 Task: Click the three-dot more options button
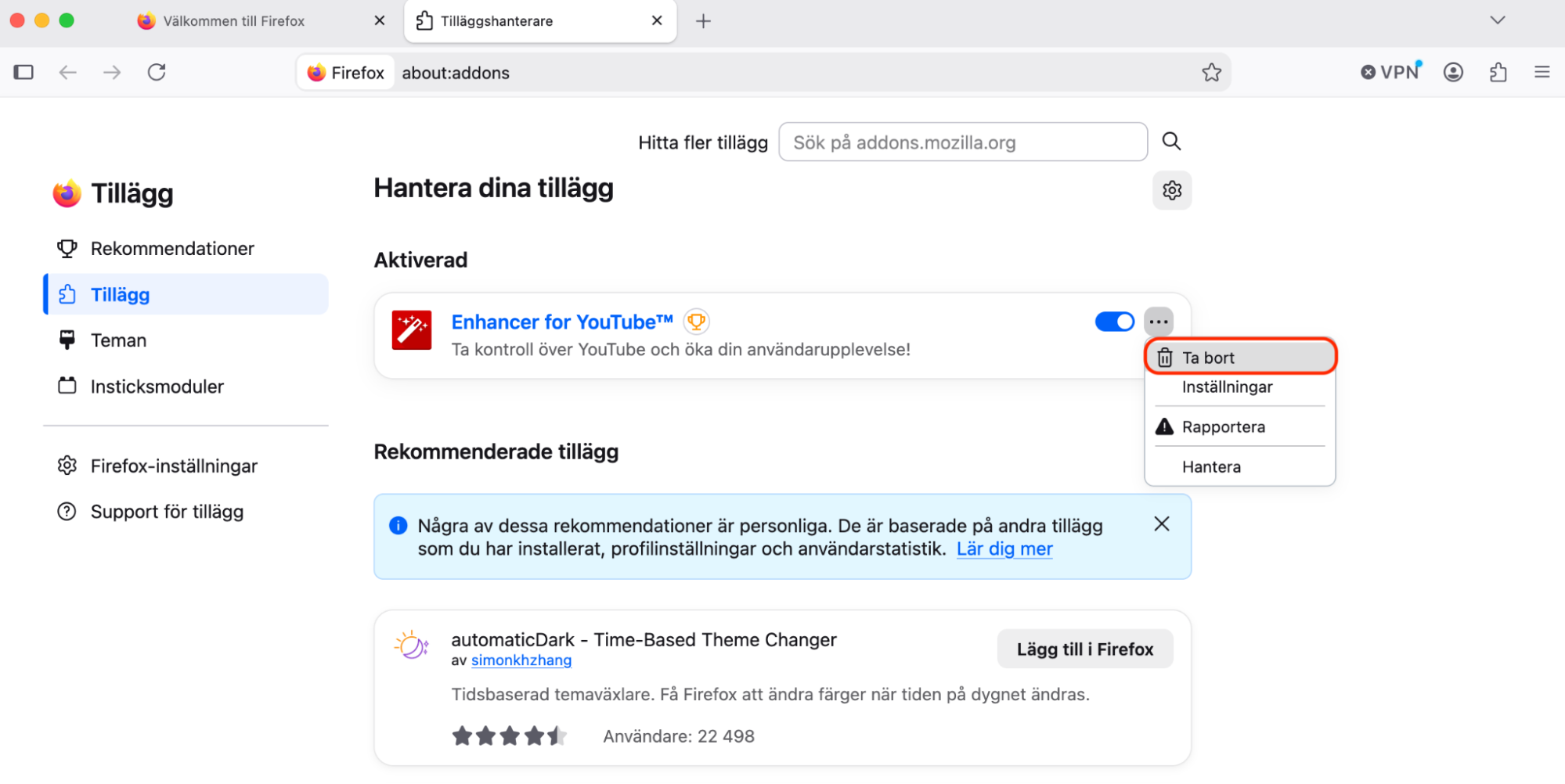coord(1159,322)
